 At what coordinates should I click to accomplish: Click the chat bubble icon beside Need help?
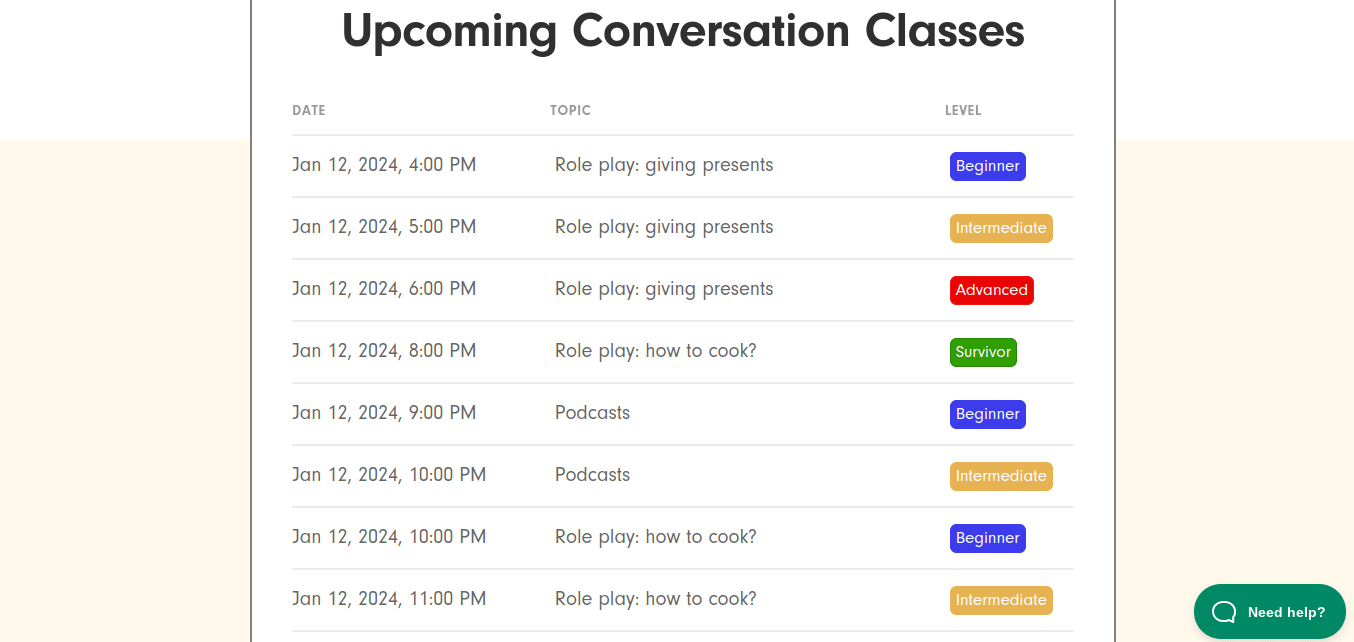[x=1224, y=612]
